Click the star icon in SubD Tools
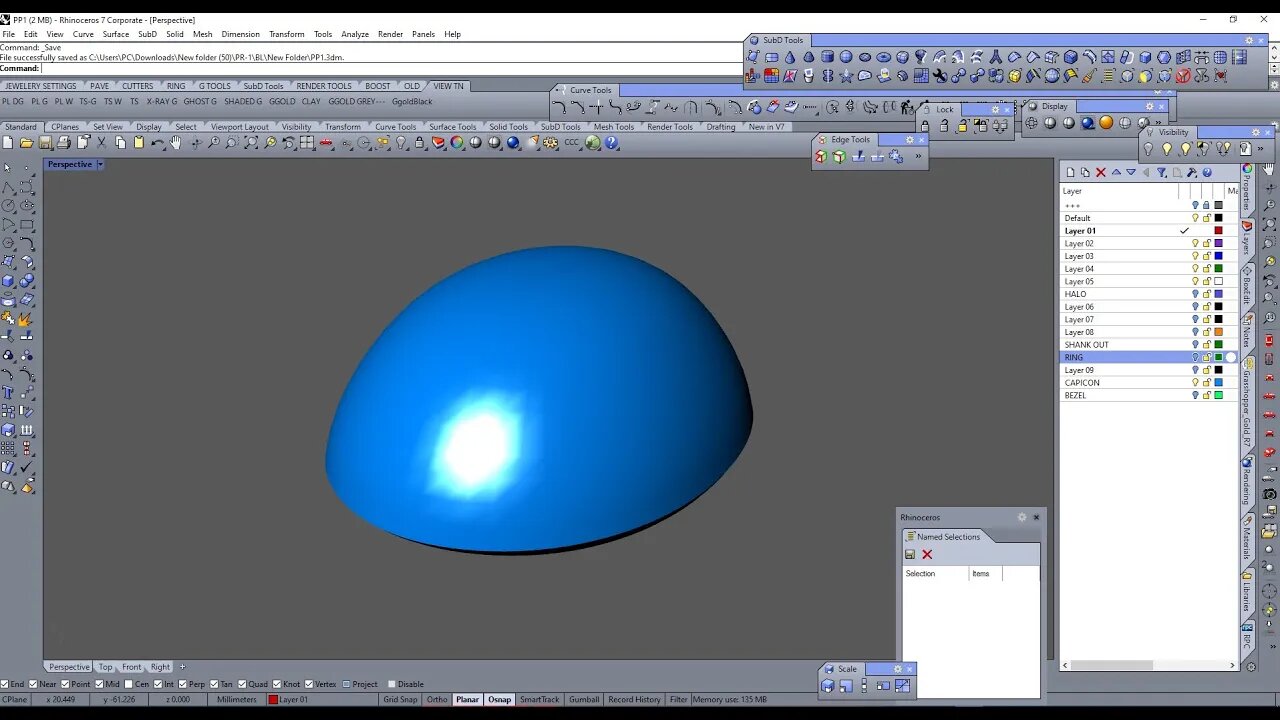Viewport: 1280px width, 720px height. click(x=845, y=75)
